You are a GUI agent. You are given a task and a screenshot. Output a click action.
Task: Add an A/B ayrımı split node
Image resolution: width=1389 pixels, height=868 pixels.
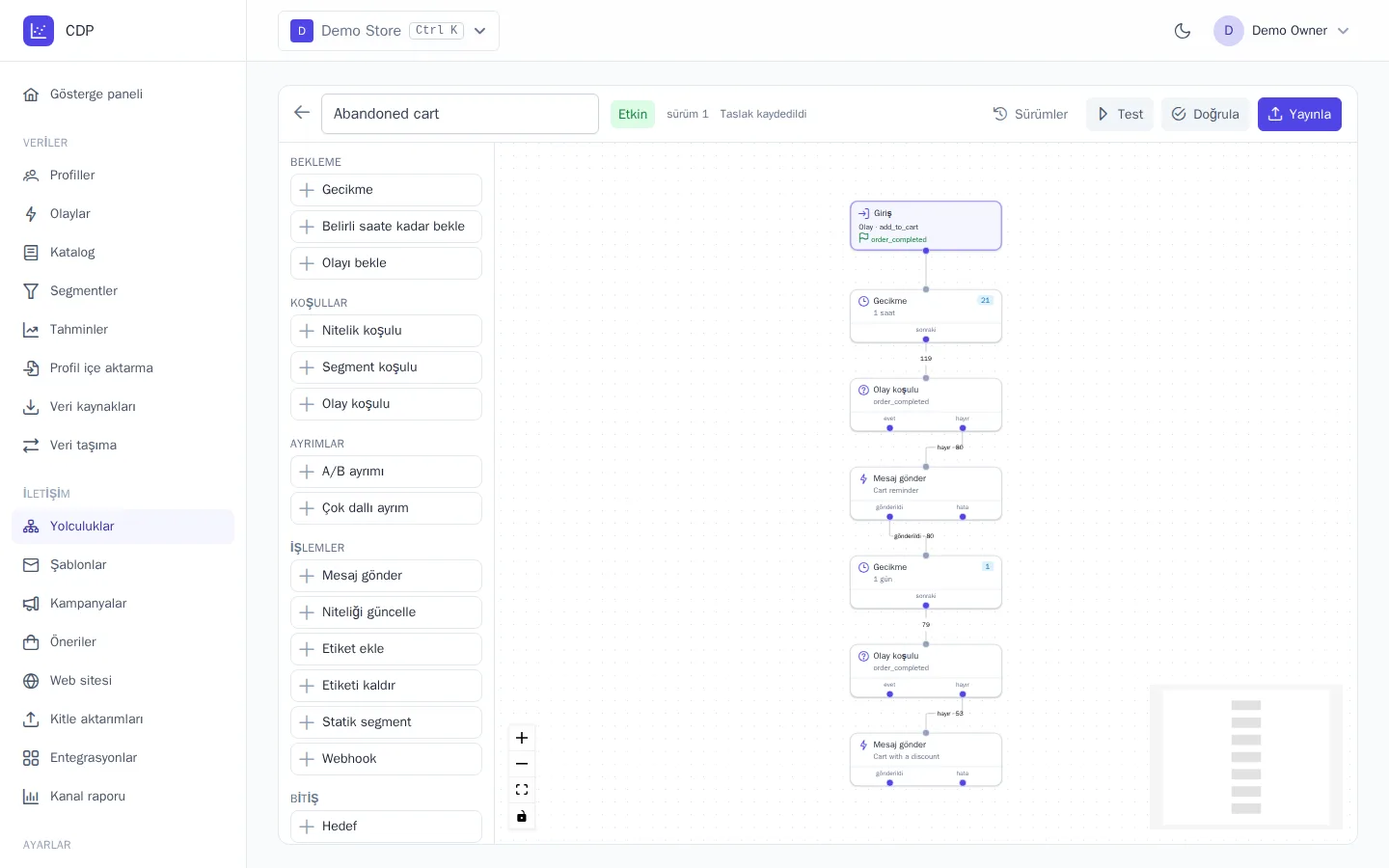pyautogui.click(x=386, y=472)
